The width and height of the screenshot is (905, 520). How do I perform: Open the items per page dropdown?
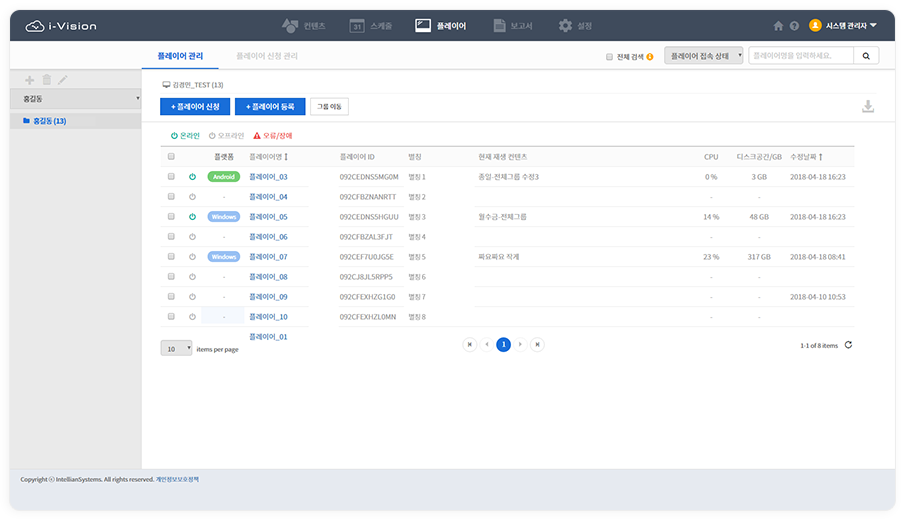click(x=176, y=349)
